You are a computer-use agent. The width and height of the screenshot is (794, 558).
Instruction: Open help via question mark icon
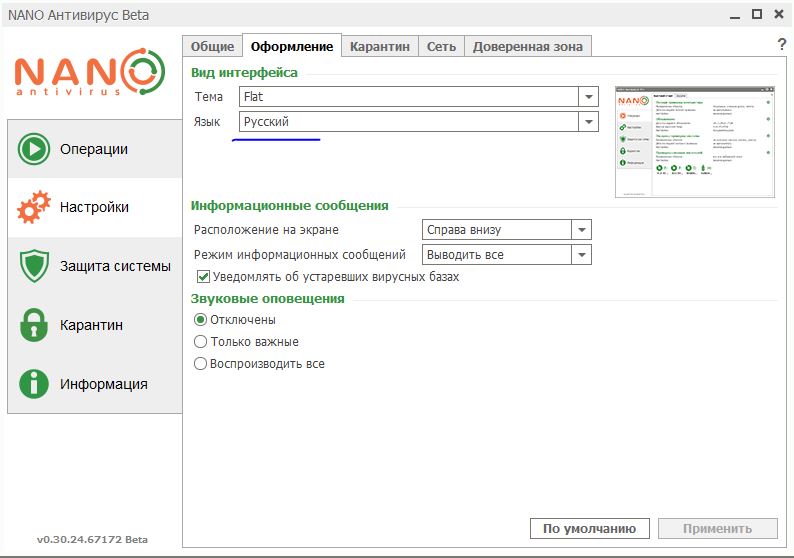(x=781, y=45)
